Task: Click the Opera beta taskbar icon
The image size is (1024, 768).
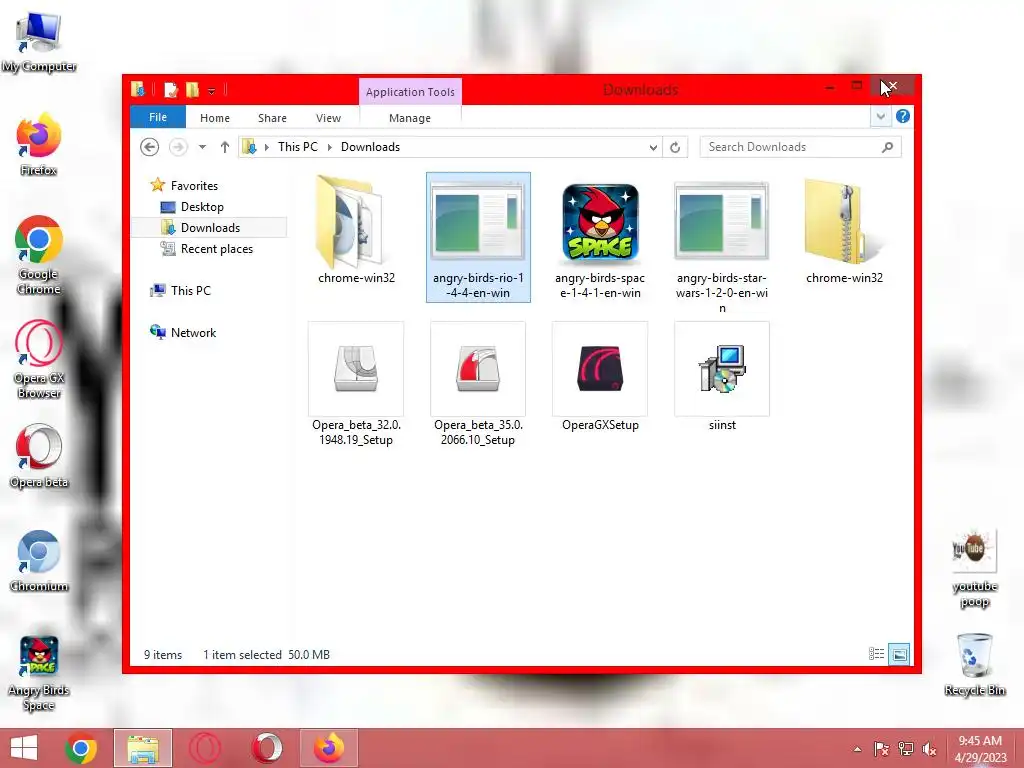Action: 266,748
